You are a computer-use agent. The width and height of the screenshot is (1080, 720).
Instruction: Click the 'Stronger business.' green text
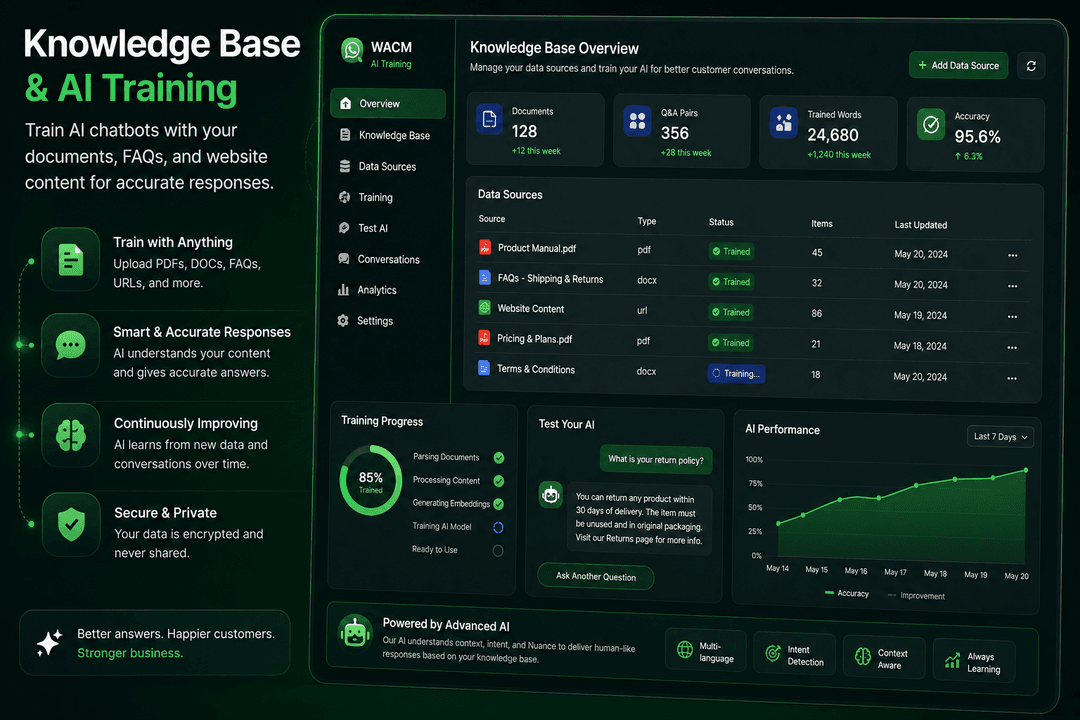[x=129, y=653]
